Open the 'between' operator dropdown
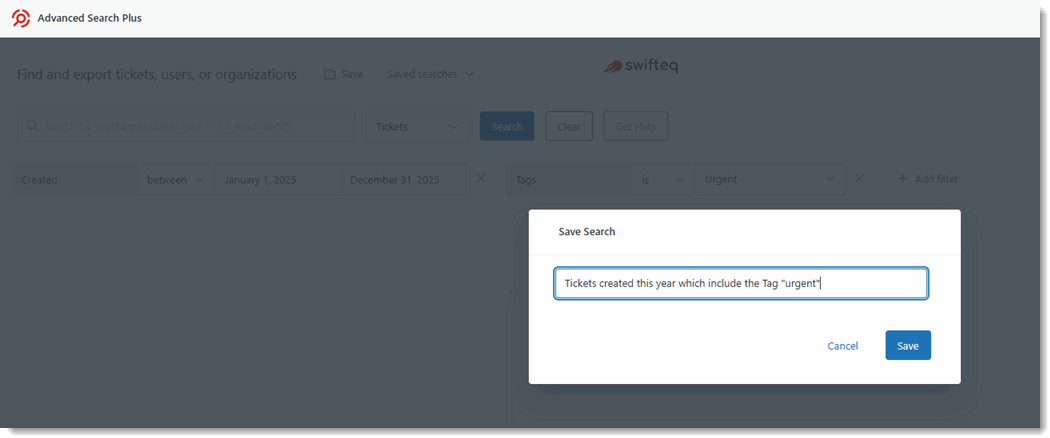The image size is (1050, 438). 176,179
